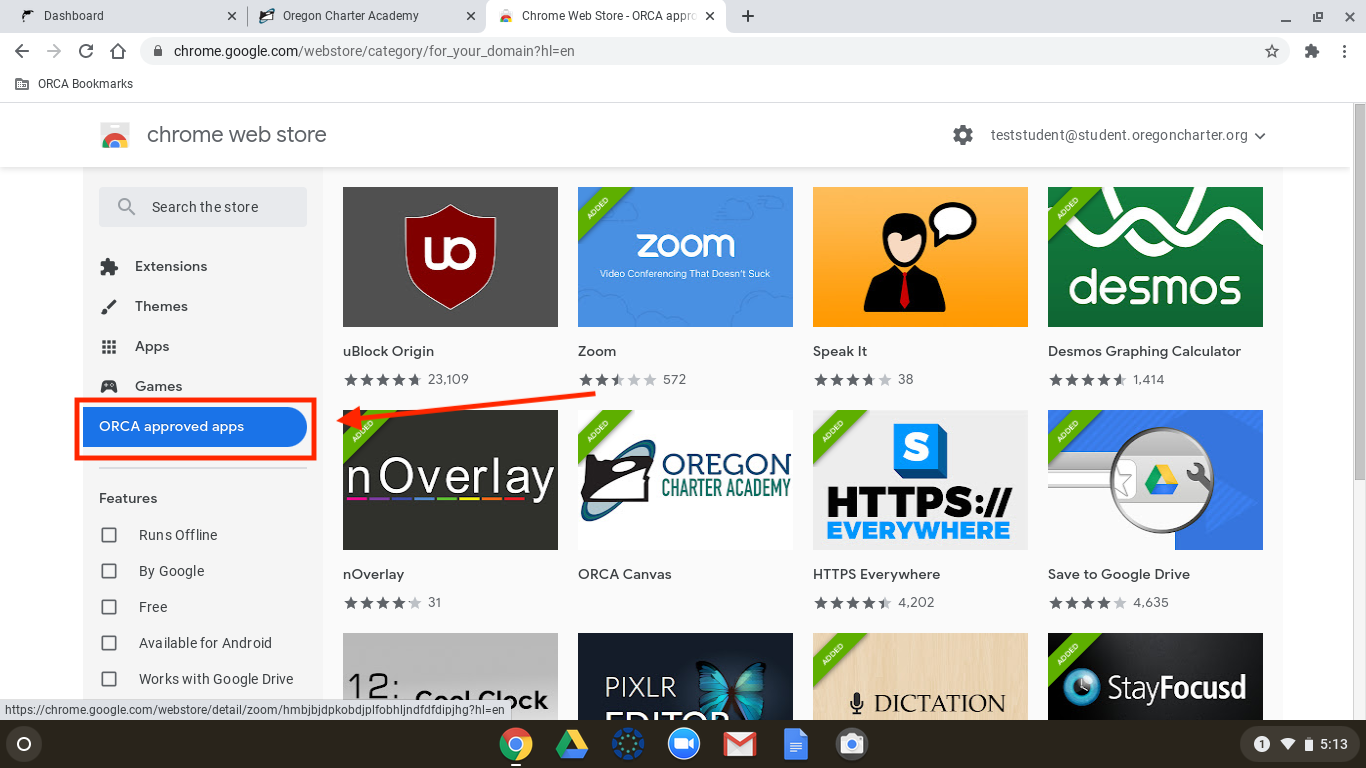Viewport: 1366px width, 768px height.
Task: Click the Chrome forward arrow
Action: pos(54,51)
